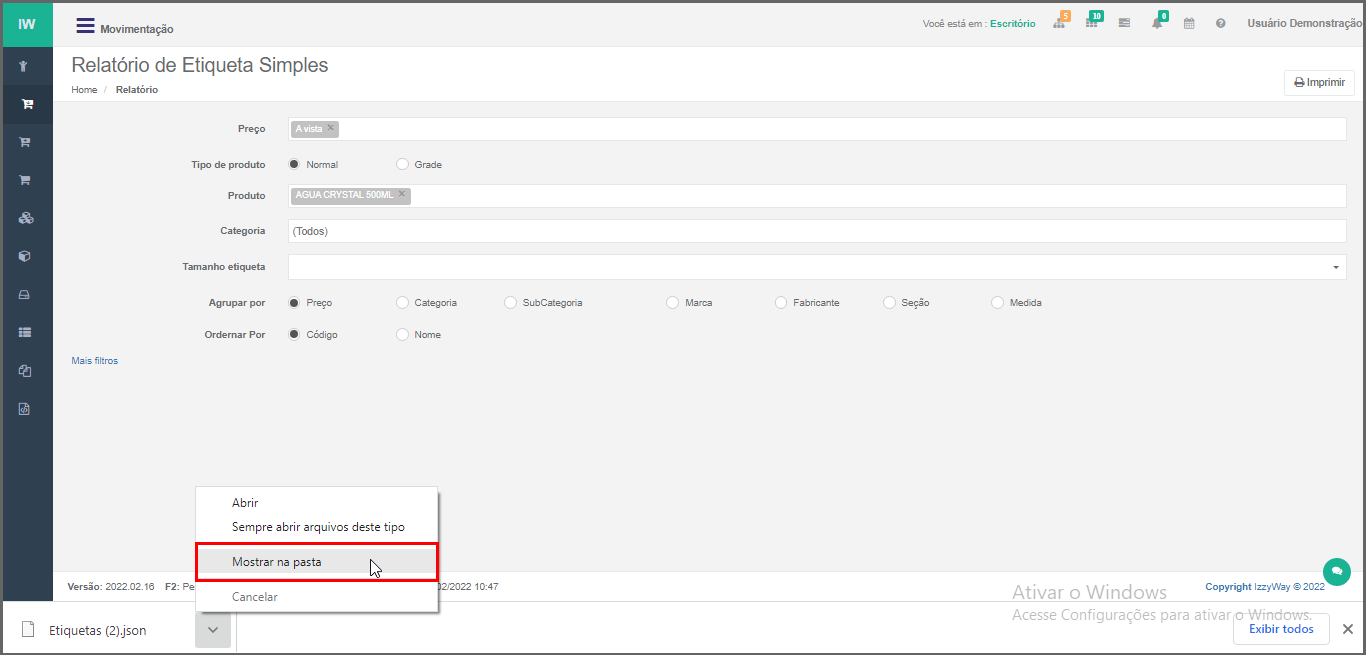
Task: Open the Categoria (Todos) selector
Action: 817,231
